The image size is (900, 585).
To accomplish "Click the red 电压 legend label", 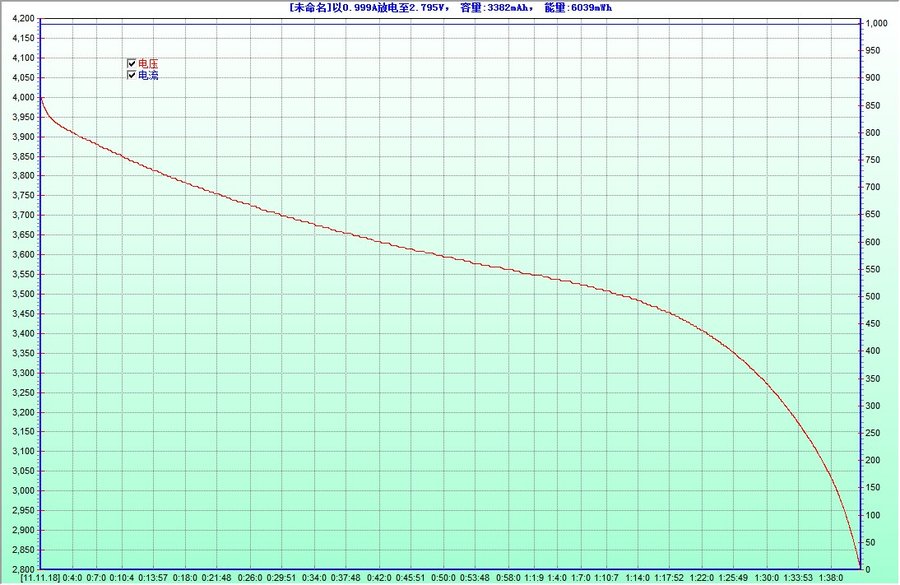I will click(148, 63).
